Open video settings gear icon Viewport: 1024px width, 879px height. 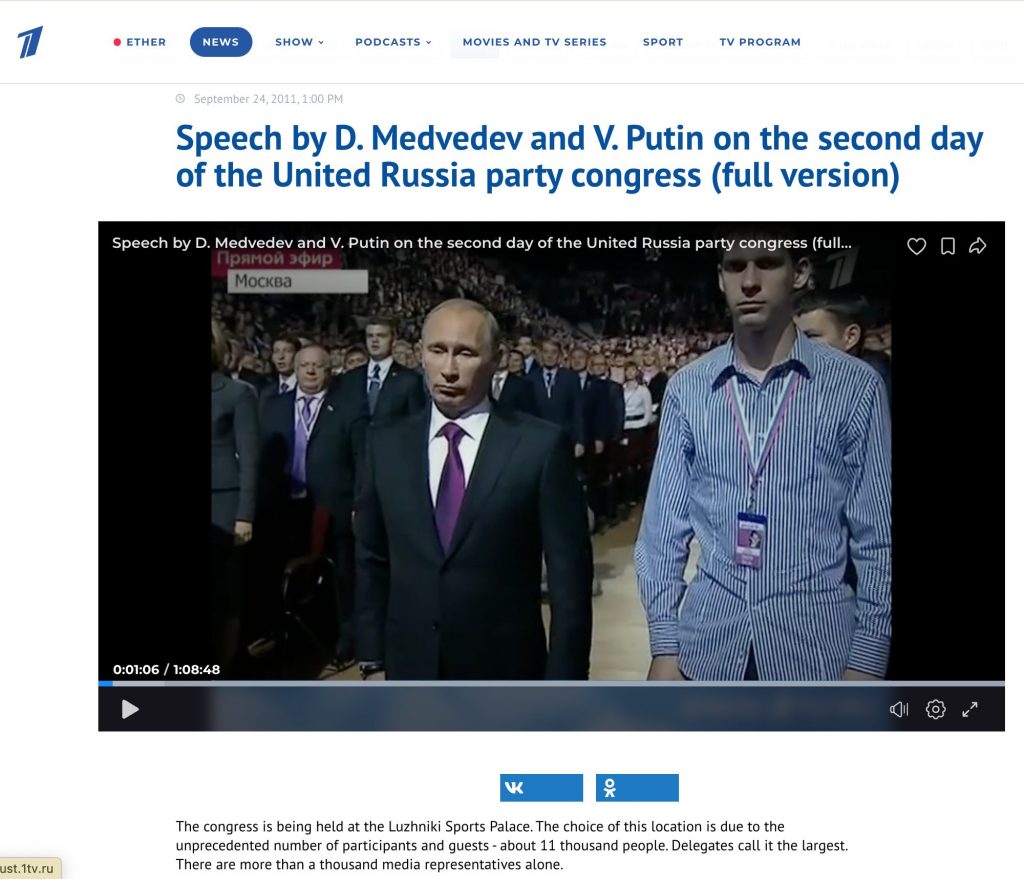935,709
